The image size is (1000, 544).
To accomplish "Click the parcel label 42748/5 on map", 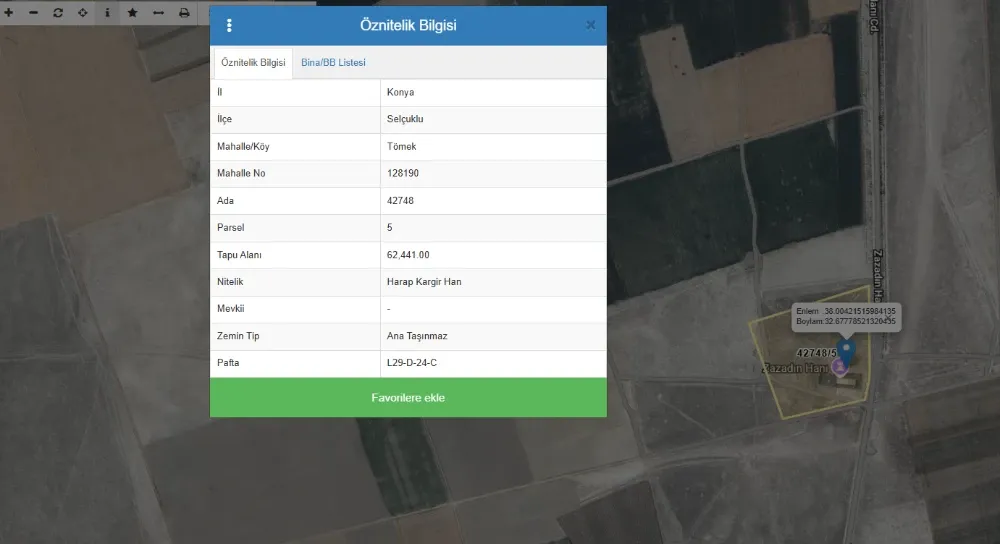I will tap(816, 353).
